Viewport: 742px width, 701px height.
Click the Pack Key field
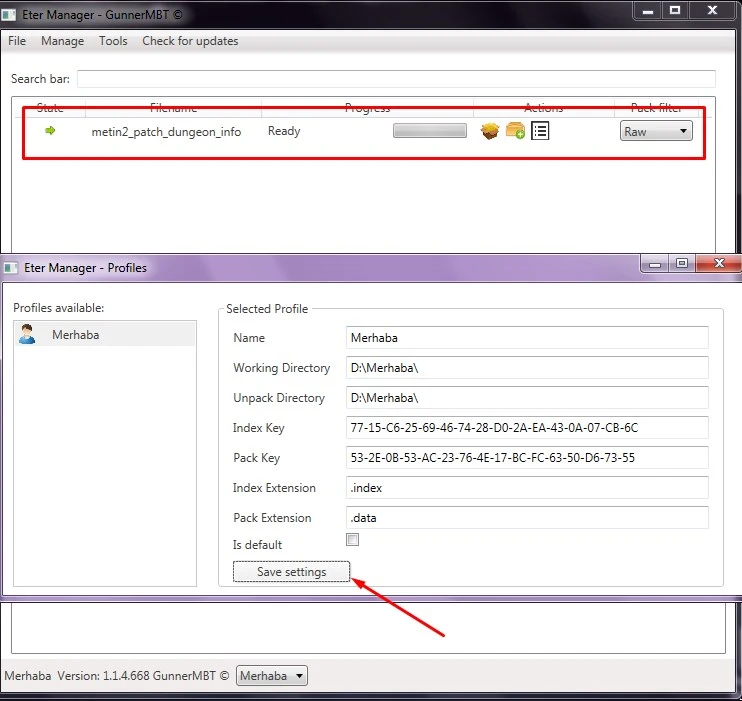point(527,458)
